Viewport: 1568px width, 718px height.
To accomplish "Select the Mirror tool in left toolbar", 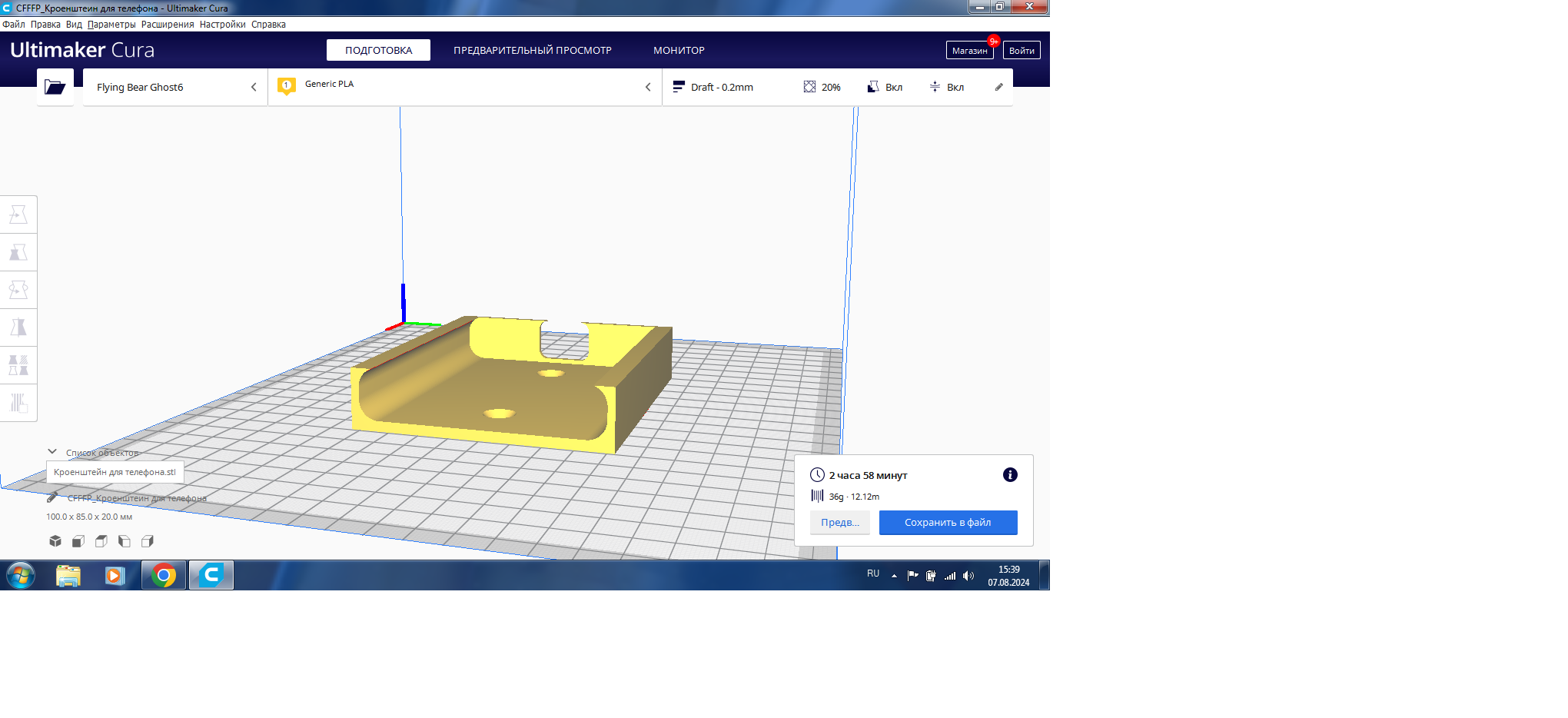I will click(18, 327).
